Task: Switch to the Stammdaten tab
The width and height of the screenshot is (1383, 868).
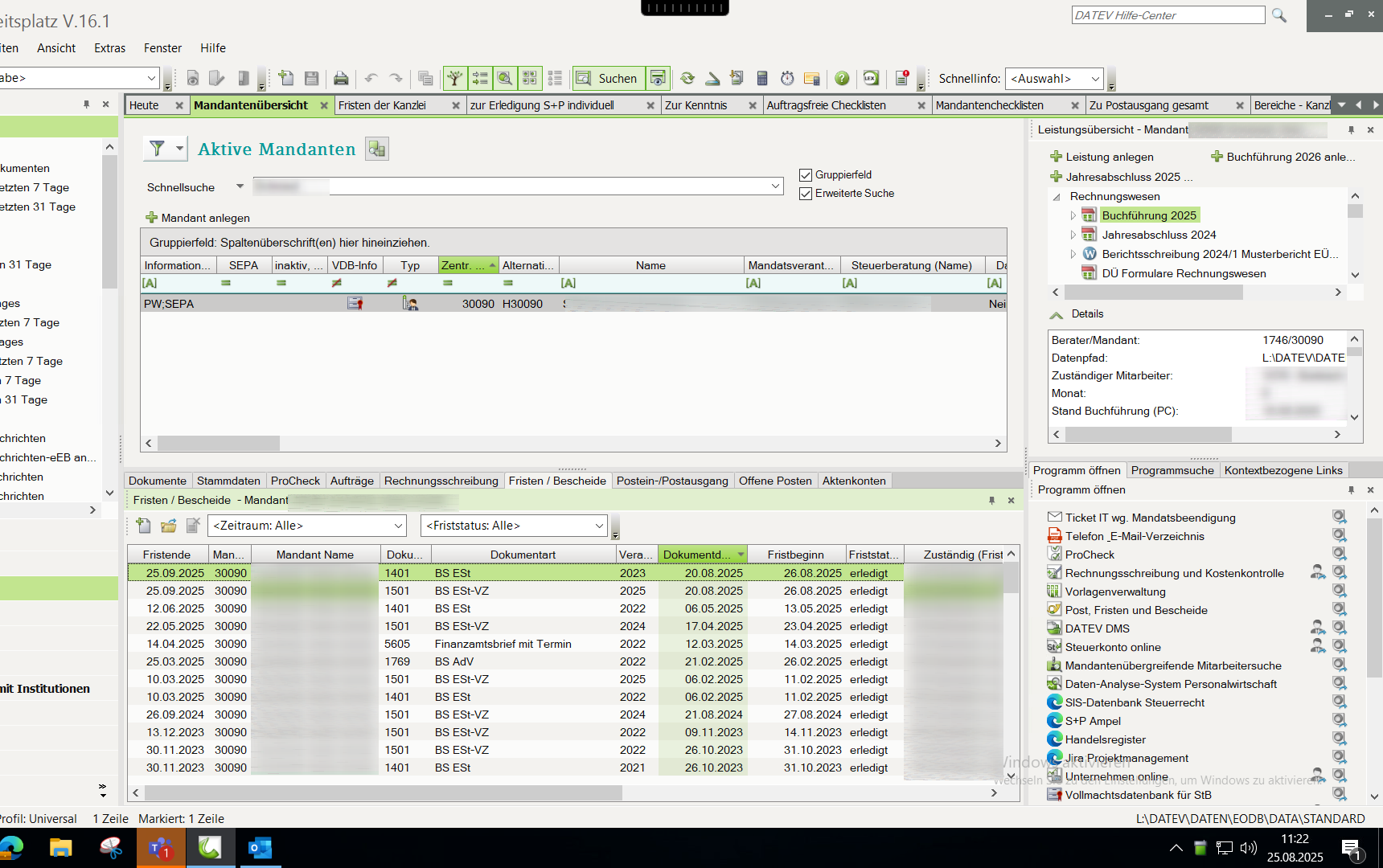Action: [x=228, y=481]
